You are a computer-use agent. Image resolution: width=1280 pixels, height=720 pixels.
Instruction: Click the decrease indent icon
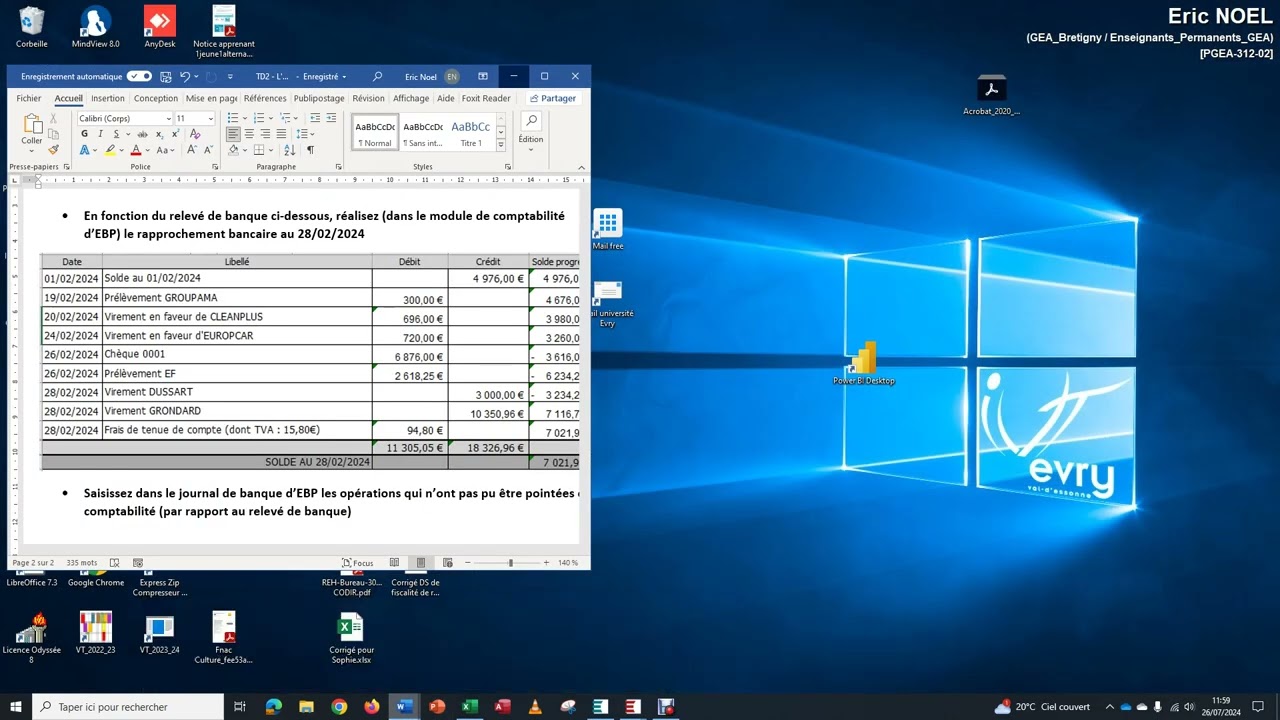(x=314, y=118)
